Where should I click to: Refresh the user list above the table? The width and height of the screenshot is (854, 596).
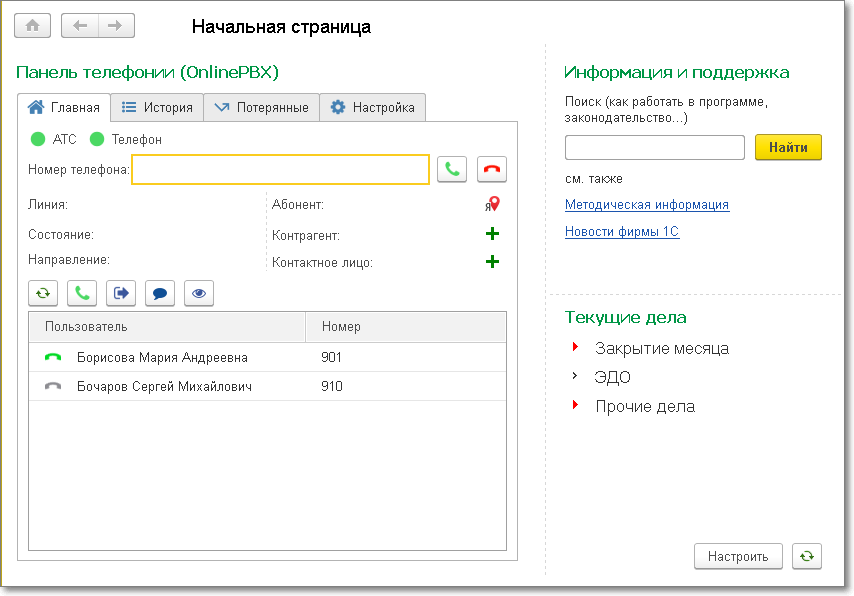pyautogui.click(x=43, y=293)
